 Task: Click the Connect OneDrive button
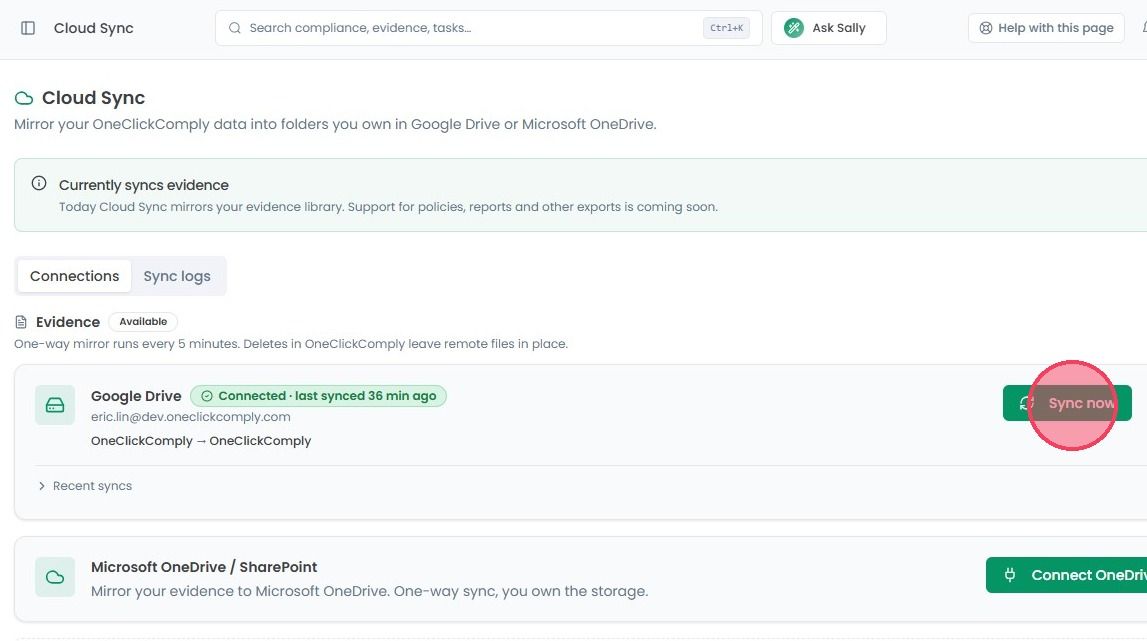tap(1067, 575)
